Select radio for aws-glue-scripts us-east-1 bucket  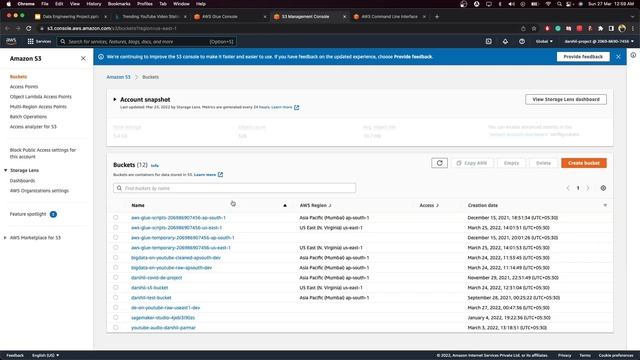(116, 227)
